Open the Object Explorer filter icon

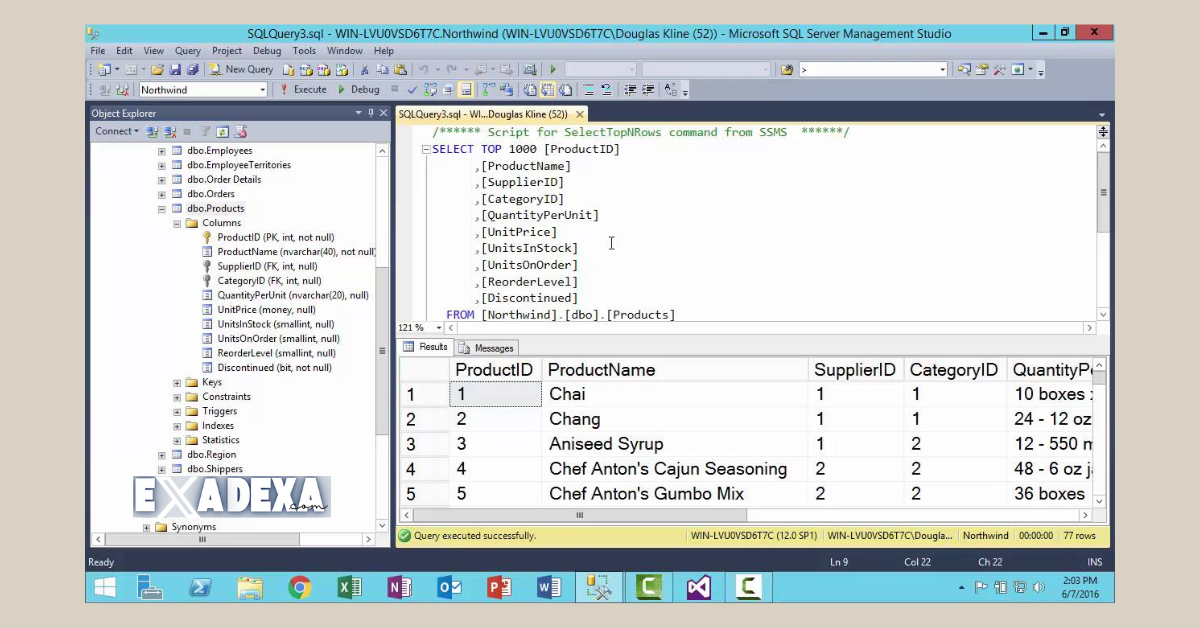[x=205, y=131]
